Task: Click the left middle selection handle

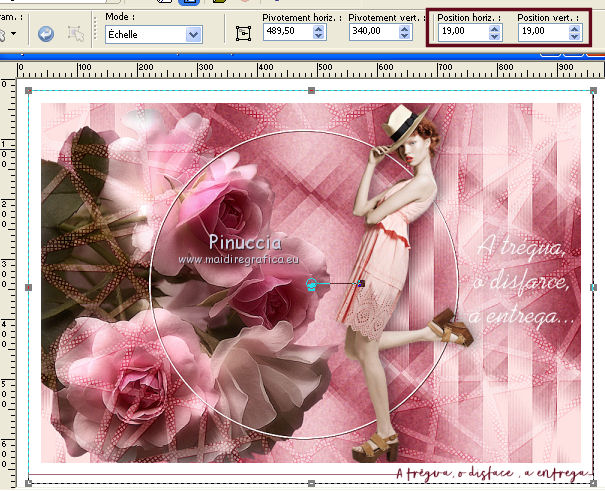Action: pos(28,287)
